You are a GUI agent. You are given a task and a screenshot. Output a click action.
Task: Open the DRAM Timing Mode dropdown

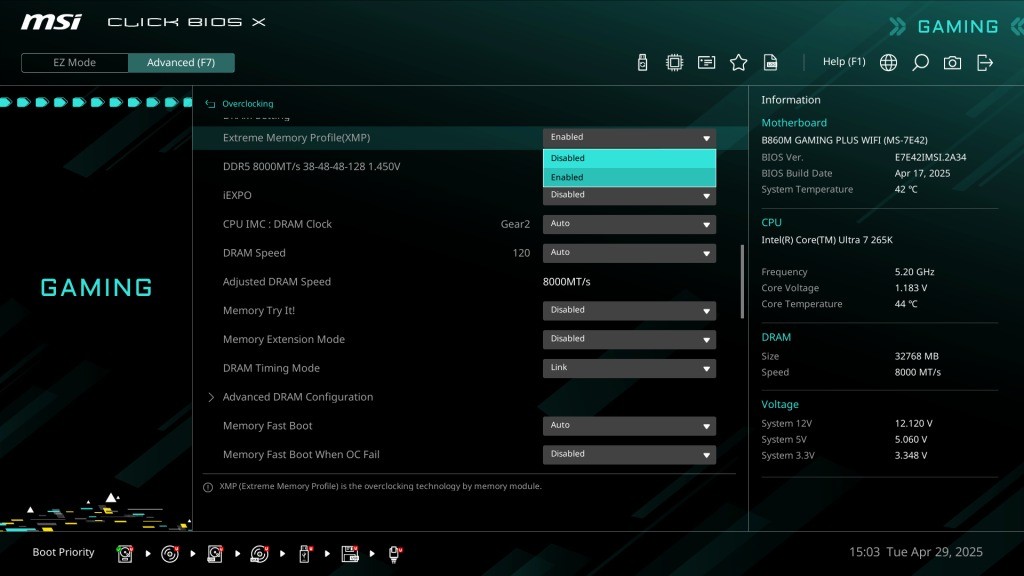point(629,368)
